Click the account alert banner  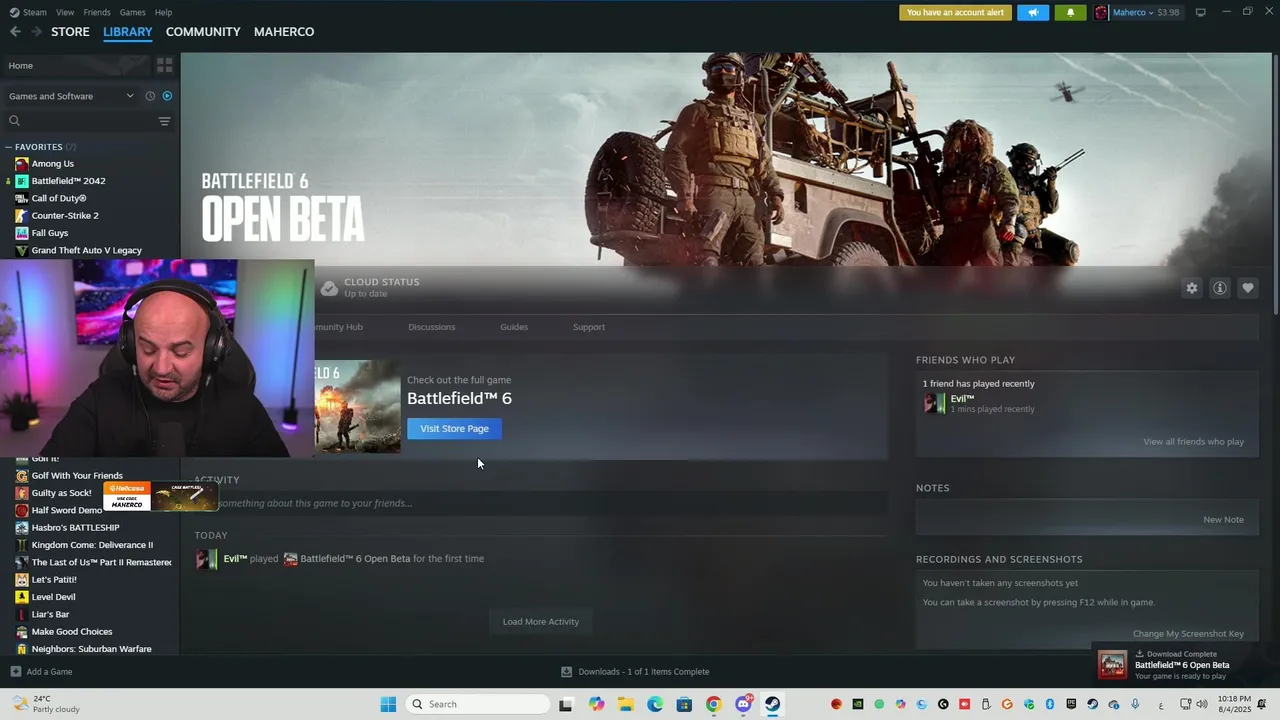[x=955, y=13]
